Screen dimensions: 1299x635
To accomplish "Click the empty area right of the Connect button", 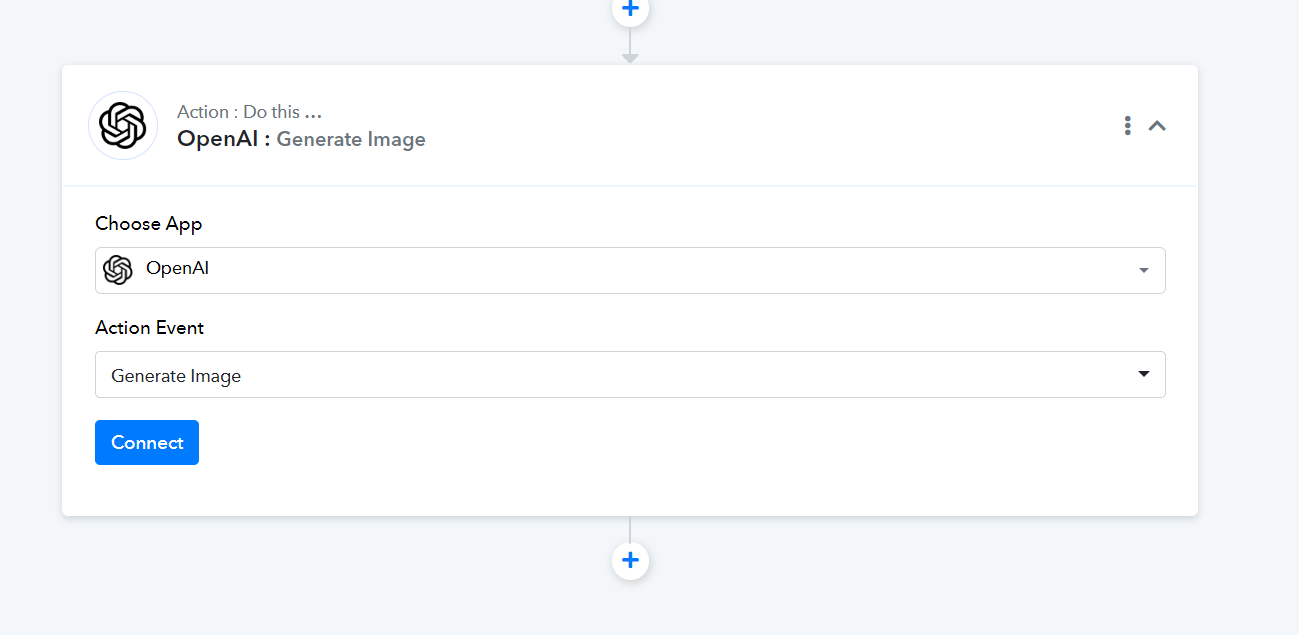I will [680, 442].
